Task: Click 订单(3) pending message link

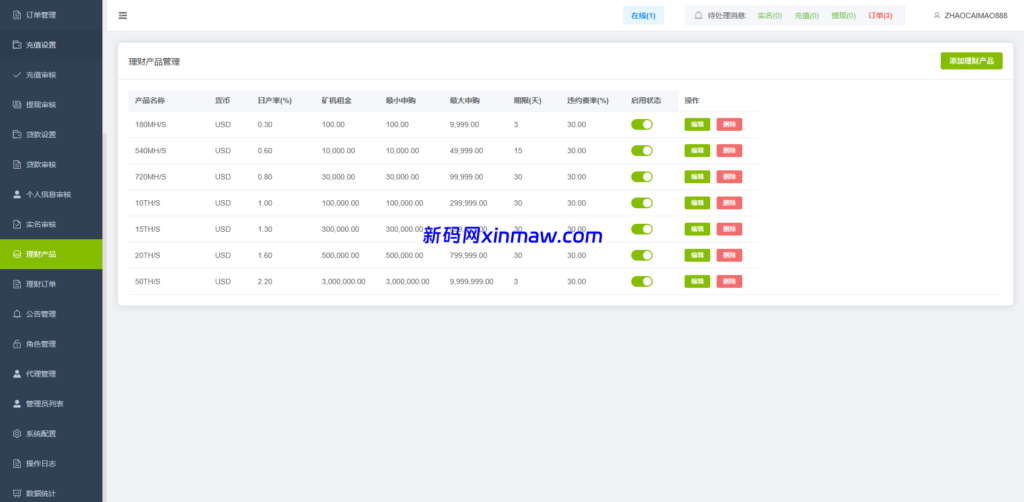Action: point(880,15)
